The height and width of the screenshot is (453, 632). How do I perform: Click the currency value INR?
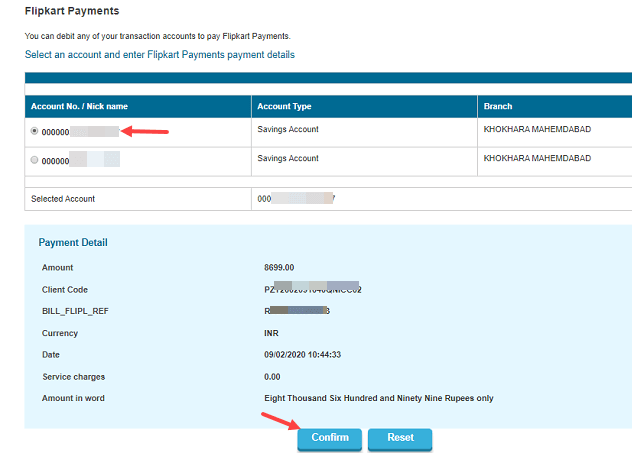click(271, 333)
